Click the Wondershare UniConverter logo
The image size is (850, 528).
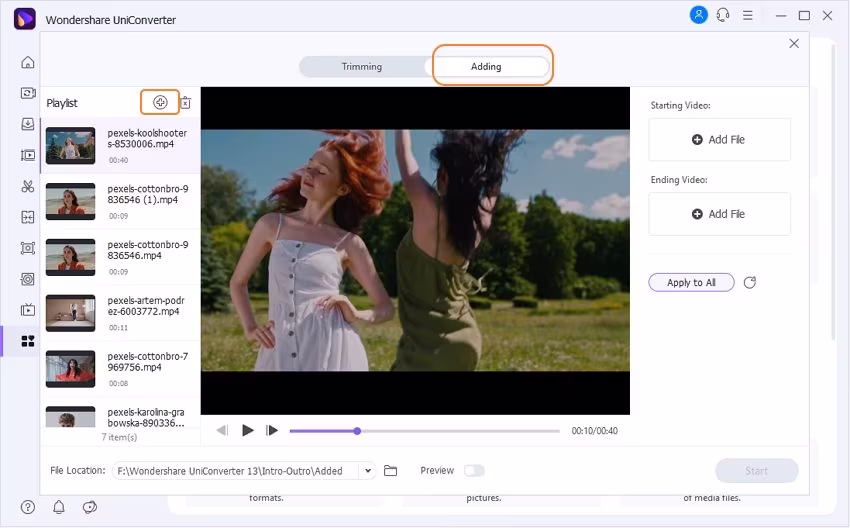(x=24, y=20)
